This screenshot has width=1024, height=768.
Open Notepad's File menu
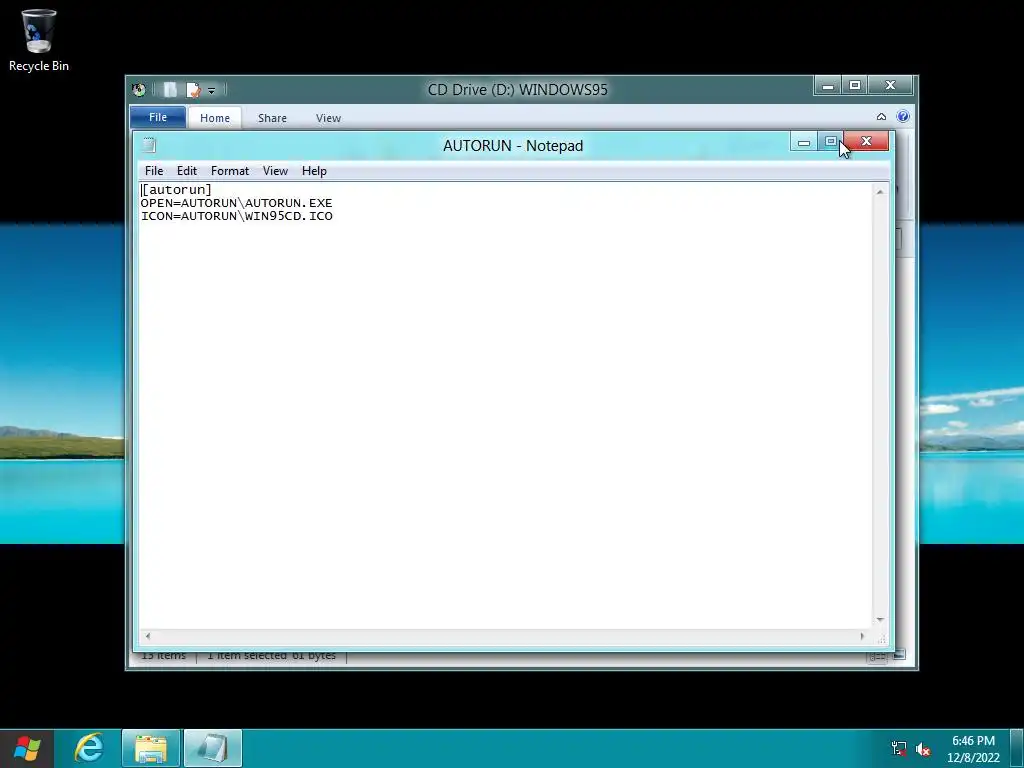(x=154, y=170)
